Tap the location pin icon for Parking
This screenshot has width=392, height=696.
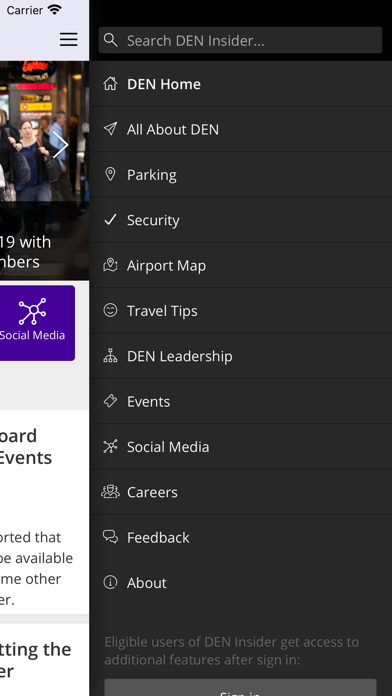(110, 174)
